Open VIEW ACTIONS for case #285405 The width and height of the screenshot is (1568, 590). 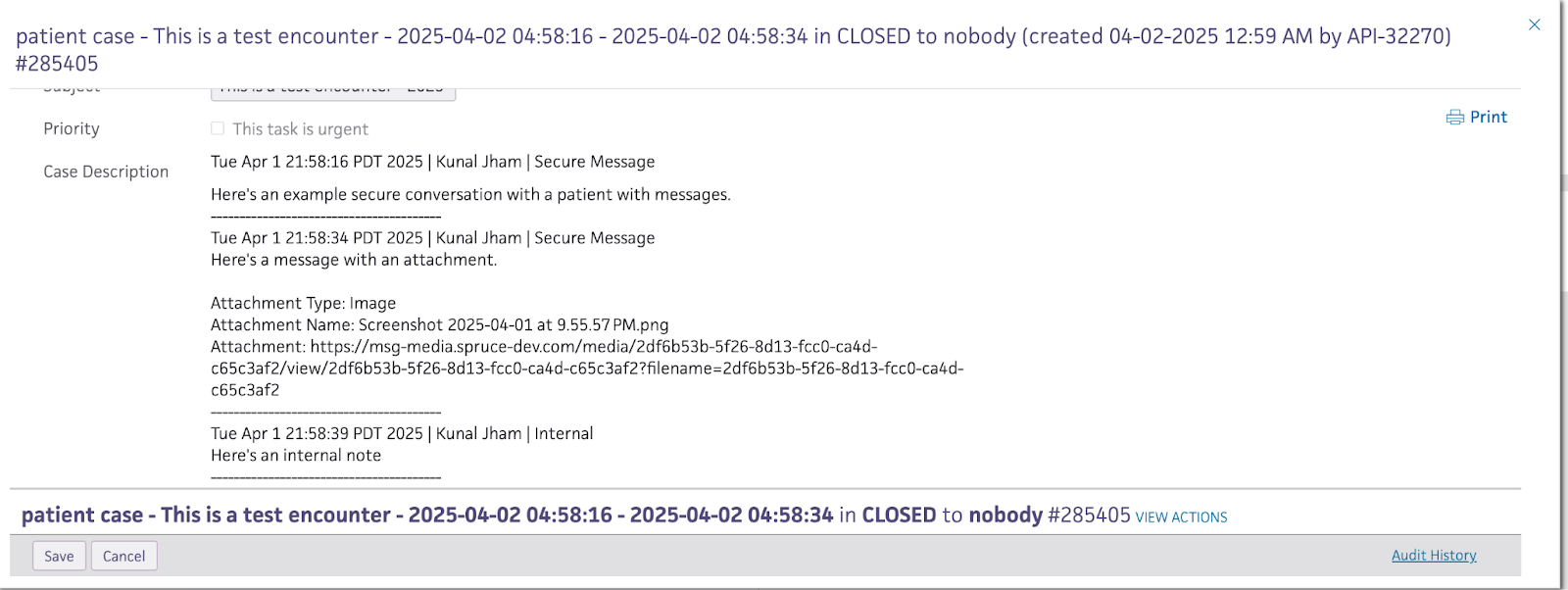1181,517
